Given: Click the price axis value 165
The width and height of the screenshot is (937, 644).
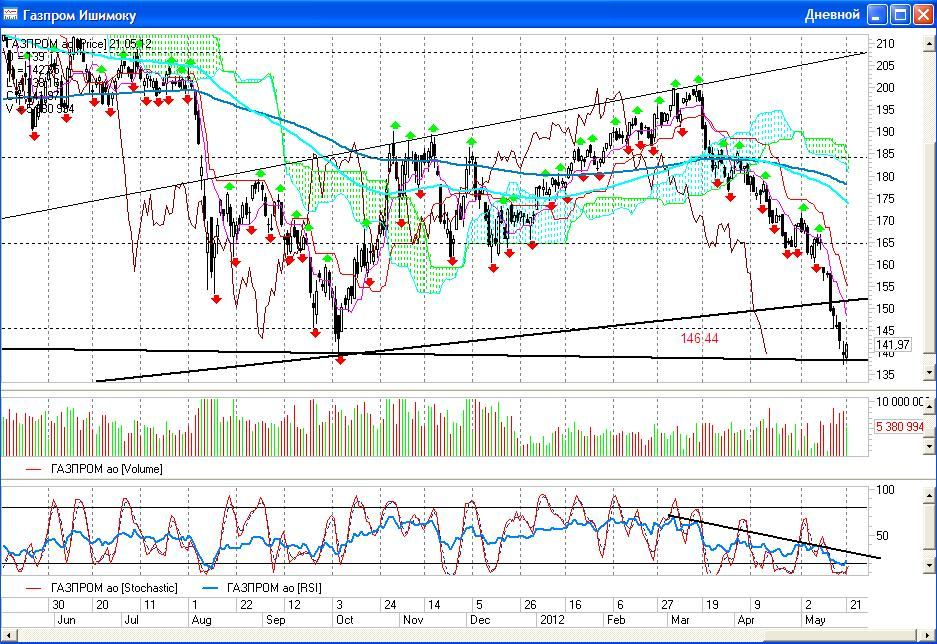Looking at the screenshot, I should click(x=885, y=243).
